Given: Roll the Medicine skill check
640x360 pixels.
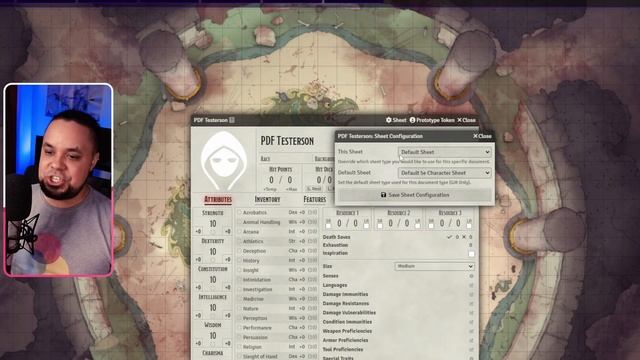Looking at the screenshot, I should 253,299.
